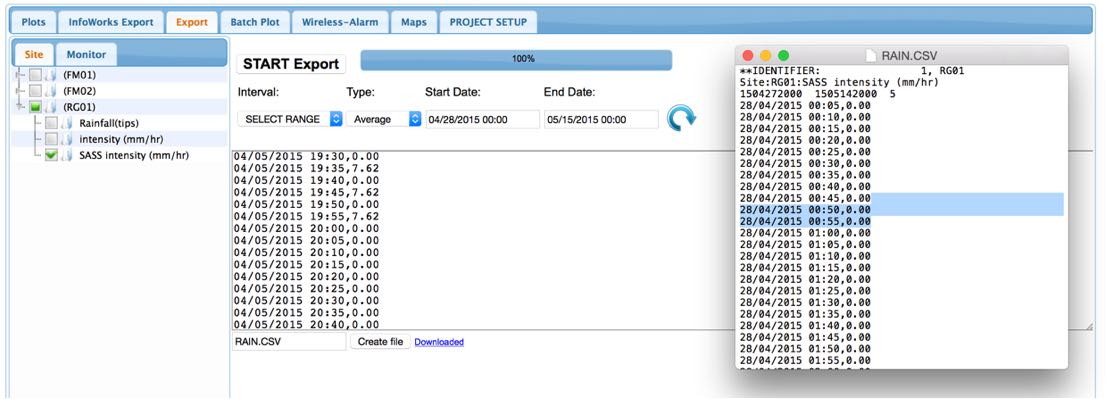The height and width of the screenshot is (399, 1107).
Task: Switch to Monitor panel tab
Action: [x=86, y=54]
